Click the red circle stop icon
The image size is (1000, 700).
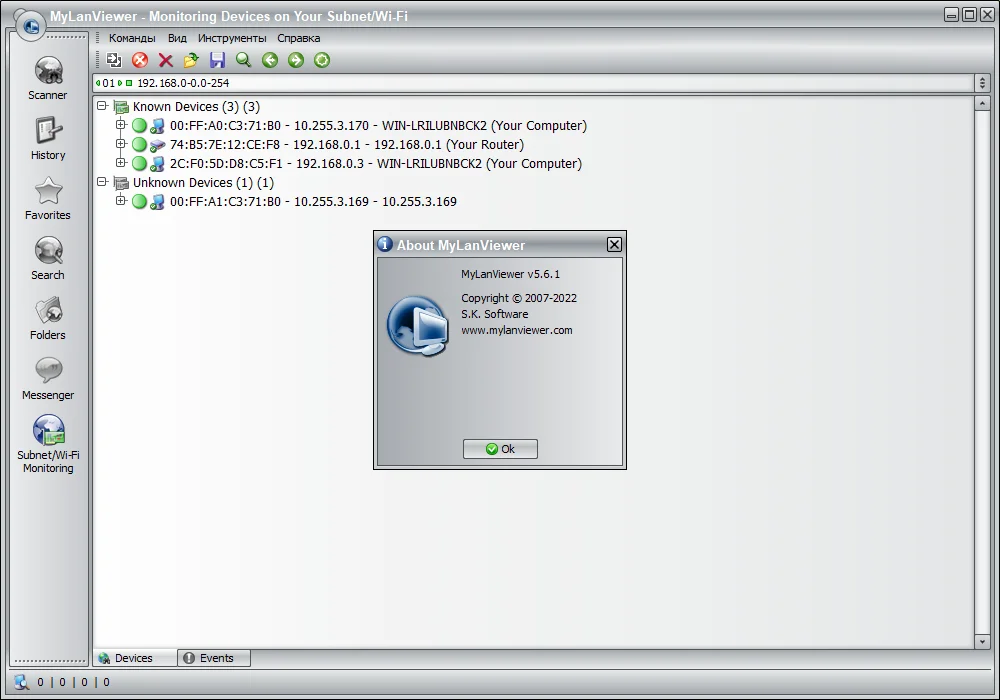tap(140, 60)
